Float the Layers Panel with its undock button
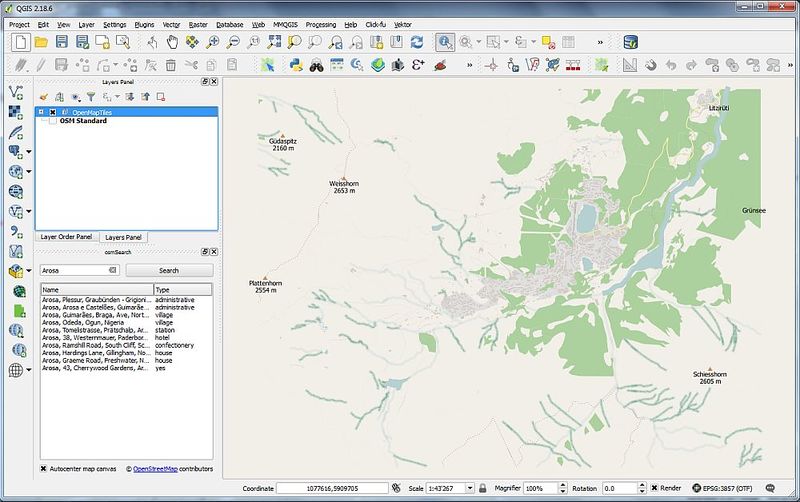The width and height of the screenshot is (800, 502). 205,81
